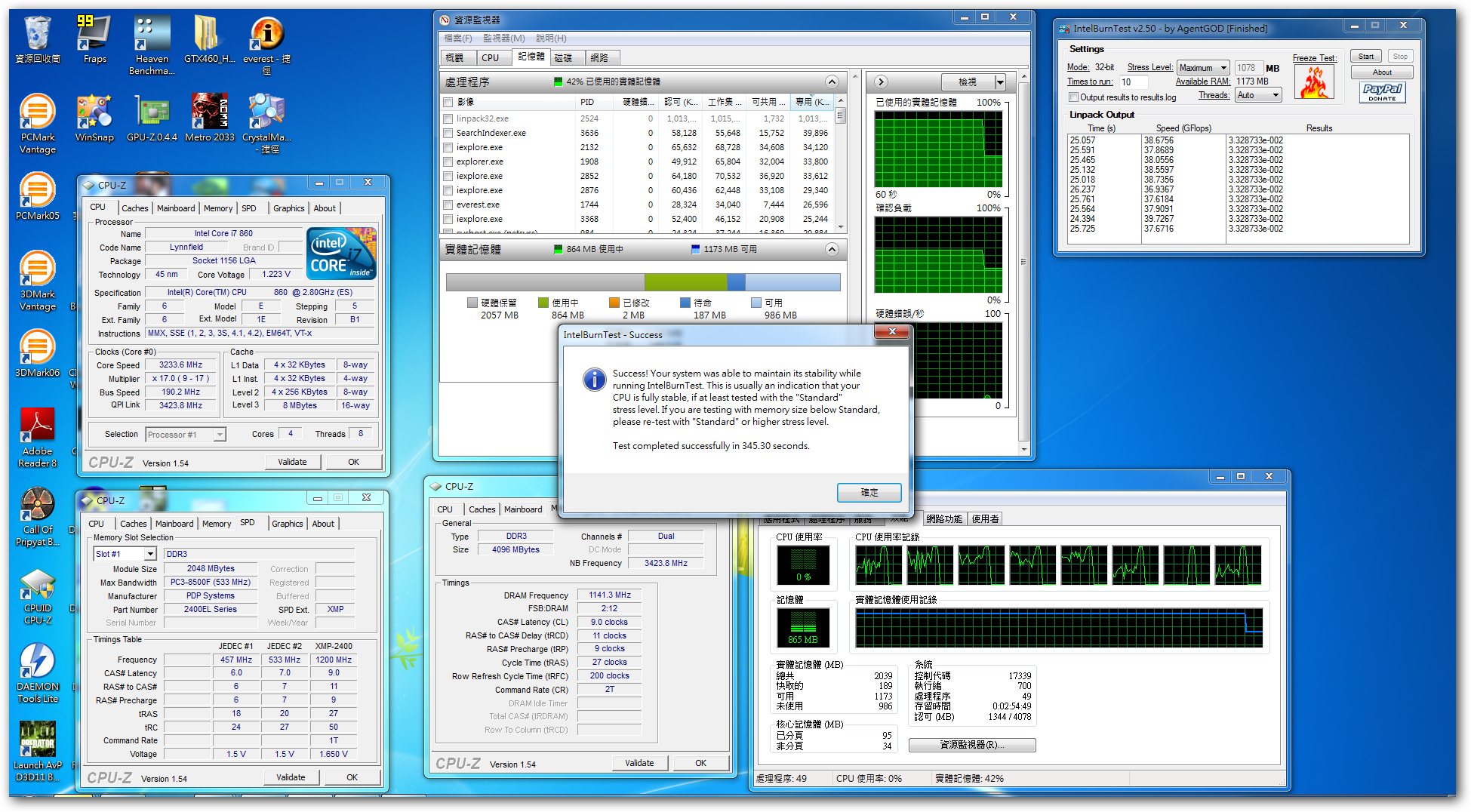Check the linpack32.exe process checkbox
Viewport: 1471px width, 812px height.
pos(448,119)
